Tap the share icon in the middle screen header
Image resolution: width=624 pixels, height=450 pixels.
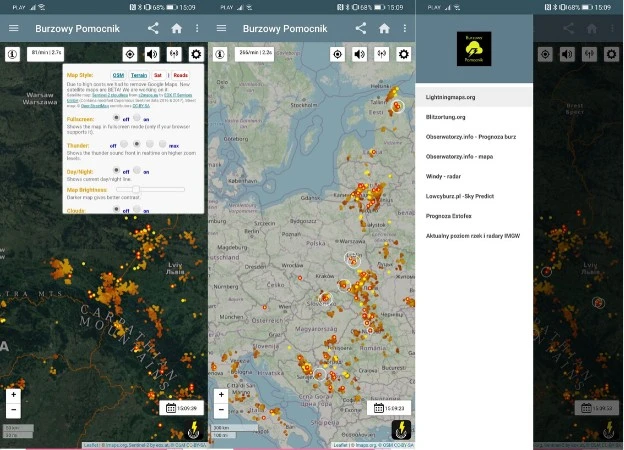pyautogui.click(x=361, y=28)
